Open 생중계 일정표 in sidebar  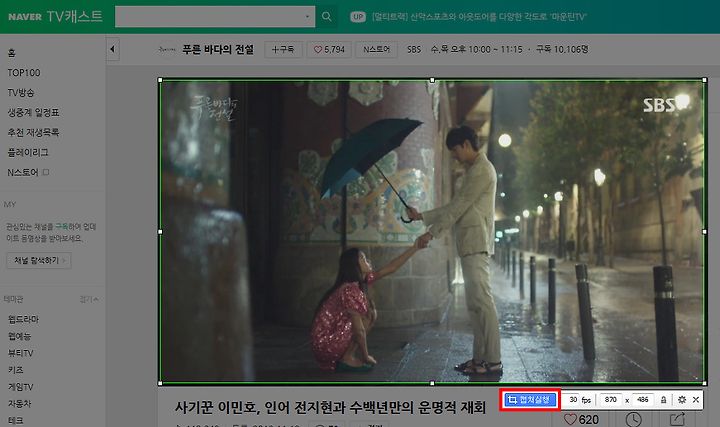click(33, 112)
